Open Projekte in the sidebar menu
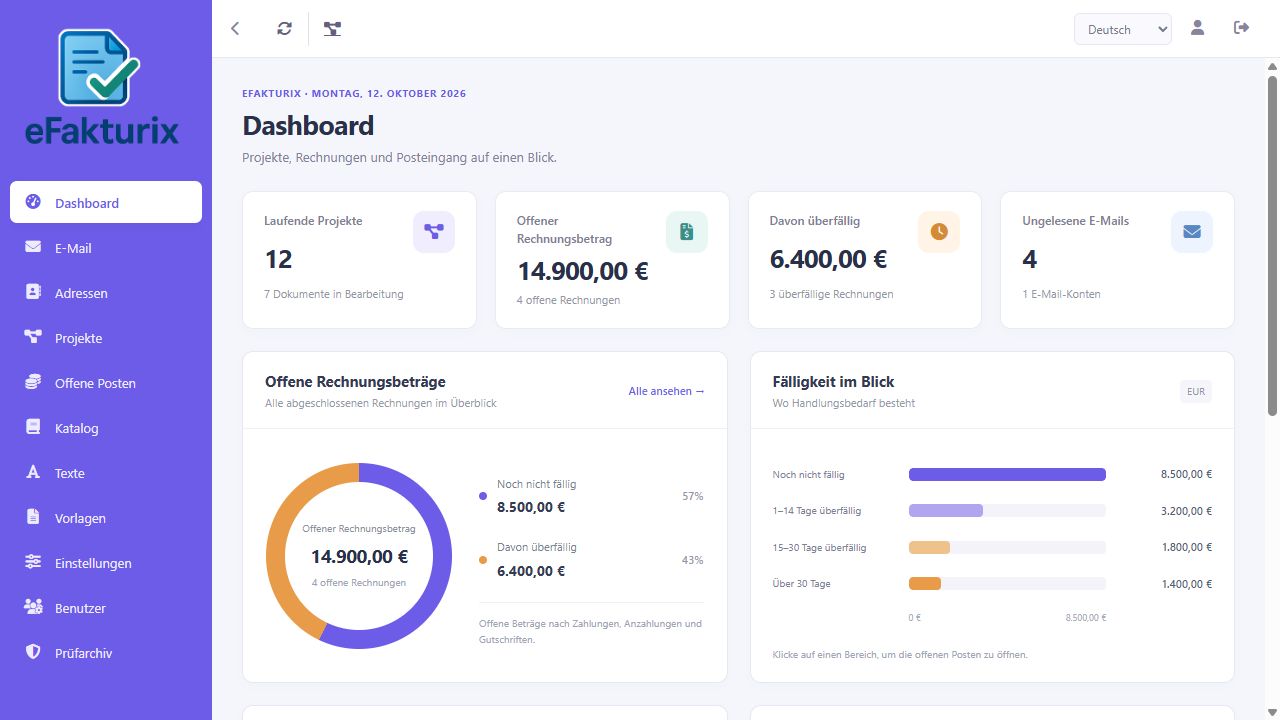 [106, 338]
